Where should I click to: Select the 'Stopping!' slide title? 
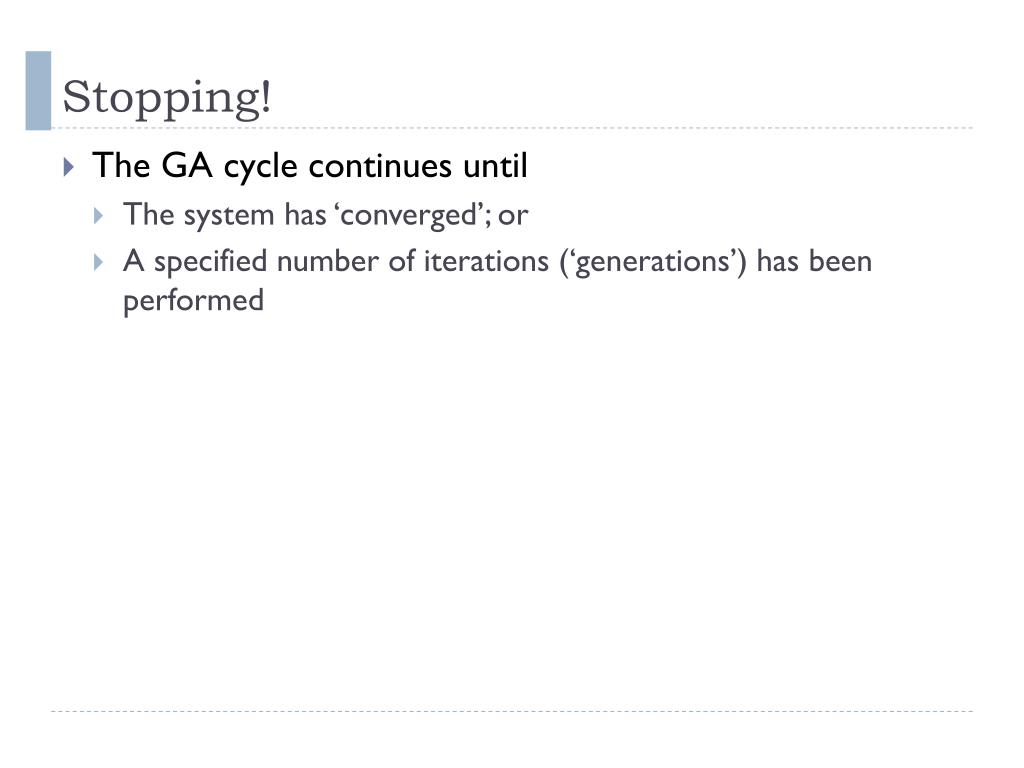[x=167, y=98]
